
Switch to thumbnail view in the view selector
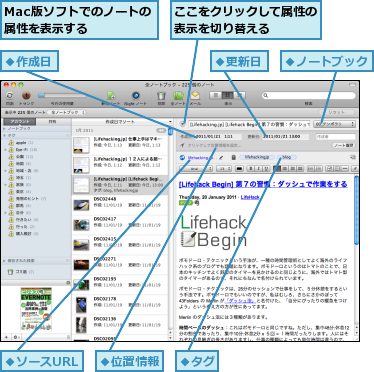tap(239, 96)
